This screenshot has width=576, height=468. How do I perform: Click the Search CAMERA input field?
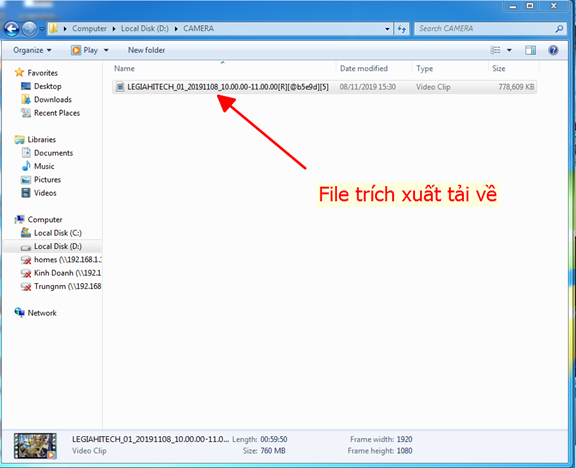pos(485,29)
